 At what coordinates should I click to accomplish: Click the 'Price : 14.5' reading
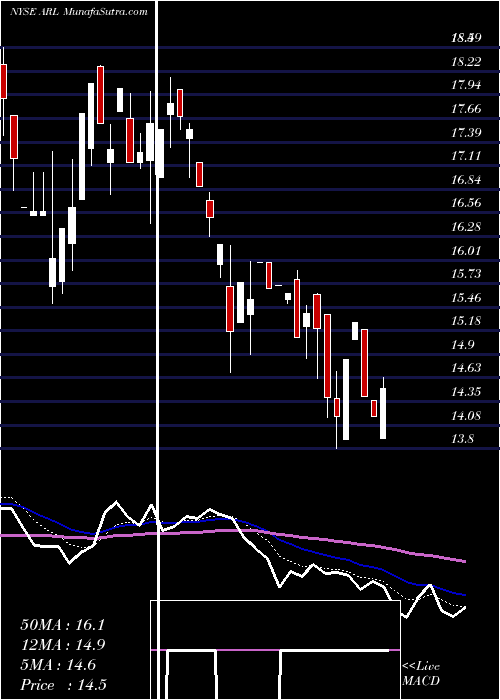tap(63, 685)
